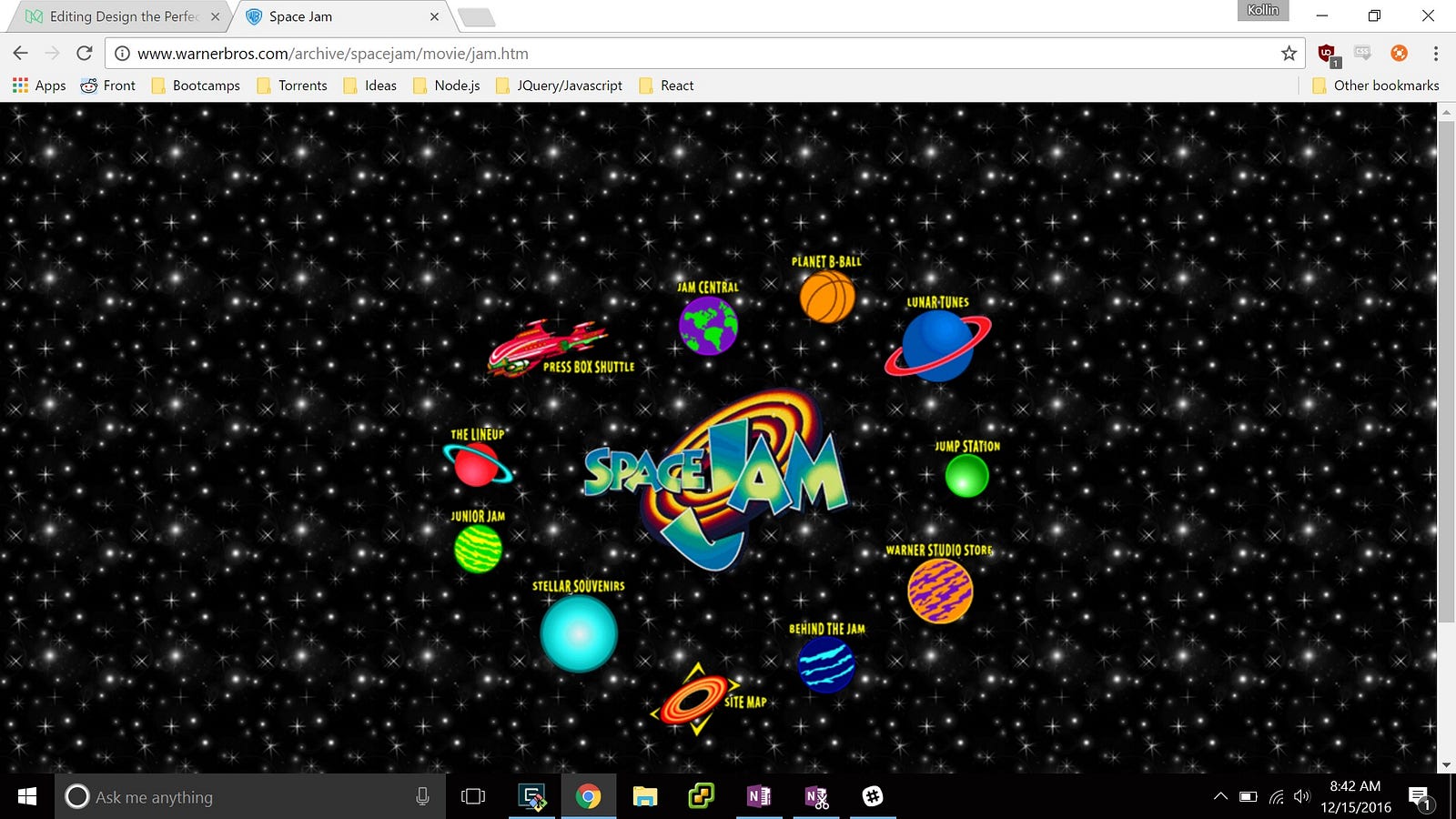Click the grey speech-bubble extension icon
This screenshot has width=1456, height=819.
1362,54
